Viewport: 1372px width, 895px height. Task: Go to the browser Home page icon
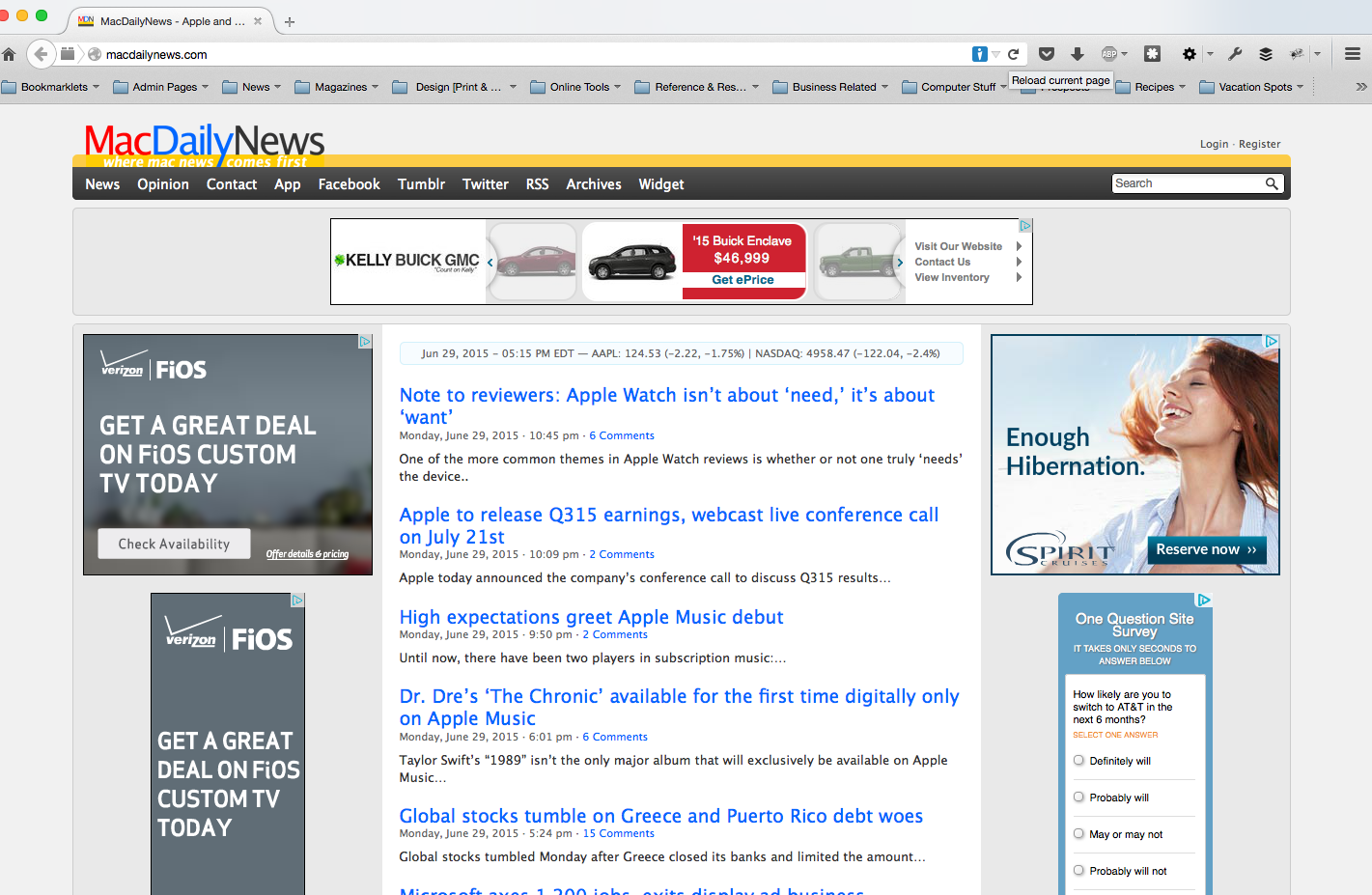coord(9,54)
